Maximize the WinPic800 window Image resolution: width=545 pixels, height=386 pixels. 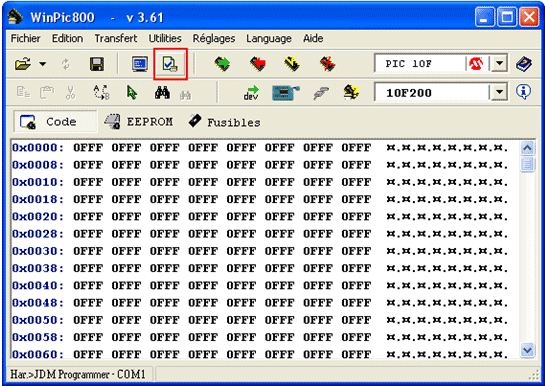click(507, 17)
